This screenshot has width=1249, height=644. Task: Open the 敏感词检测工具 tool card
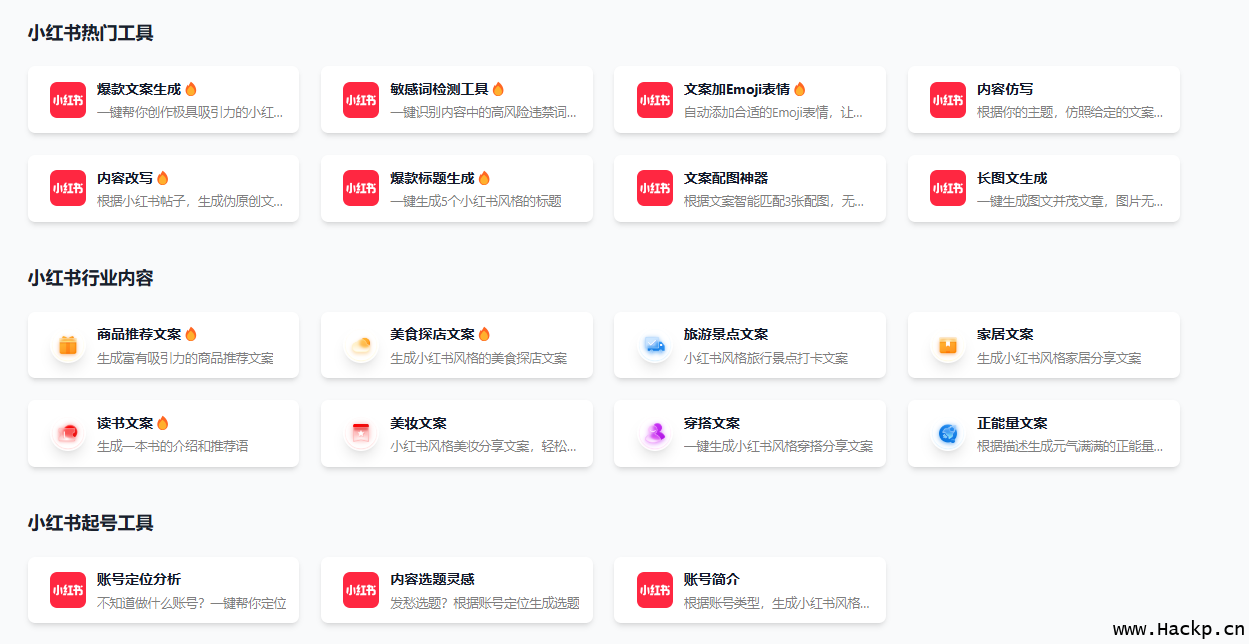pyautogui.click(x=456, y=100)
